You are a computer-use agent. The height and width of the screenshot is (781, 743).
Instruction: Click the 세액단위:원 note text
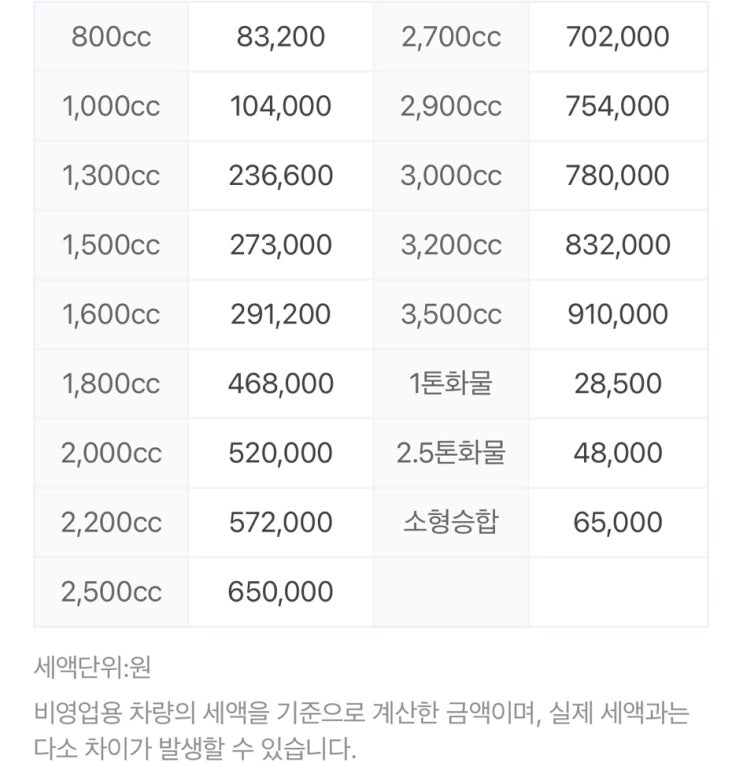[92, 667]
